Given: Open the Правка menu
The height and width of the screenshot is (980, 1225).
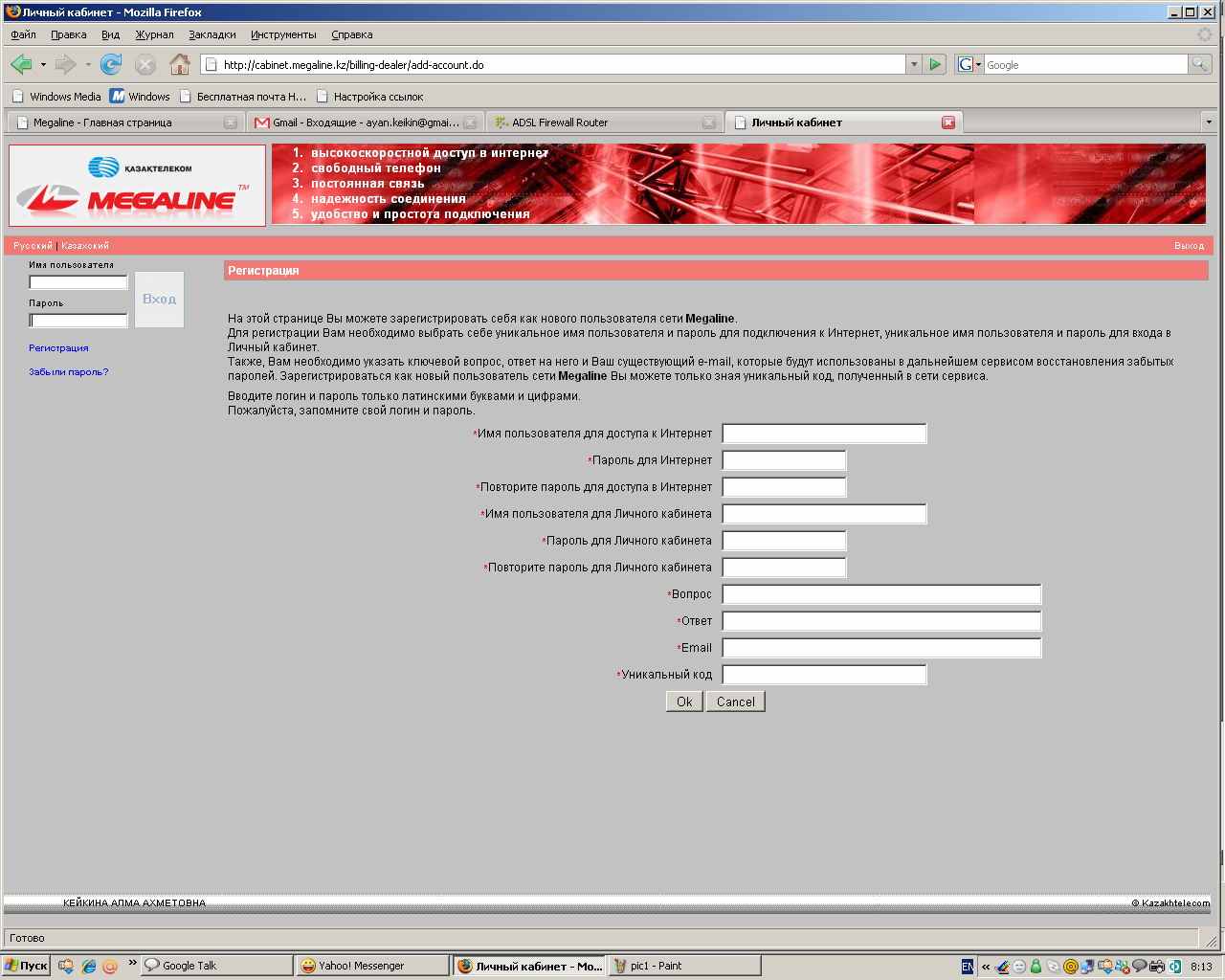Looking at the screenshot, I should (69, 34).
